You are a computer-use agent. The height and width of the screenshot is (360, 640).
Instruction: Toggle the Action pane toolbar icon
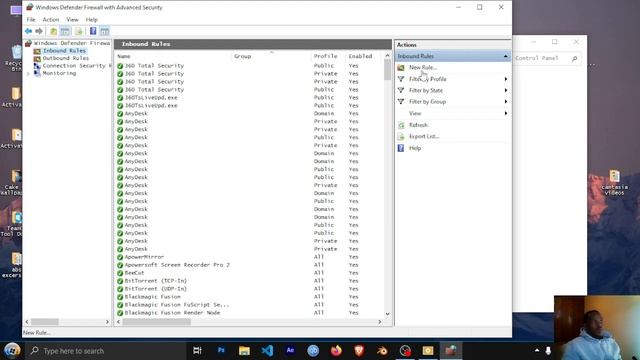(104, 31)
